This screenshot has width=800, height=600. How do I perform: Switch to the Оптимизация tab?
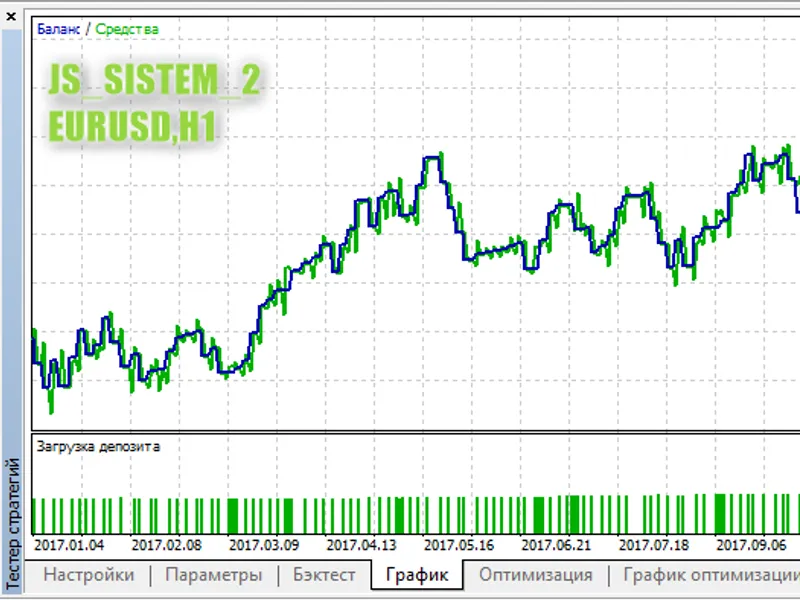coord(536,575)
